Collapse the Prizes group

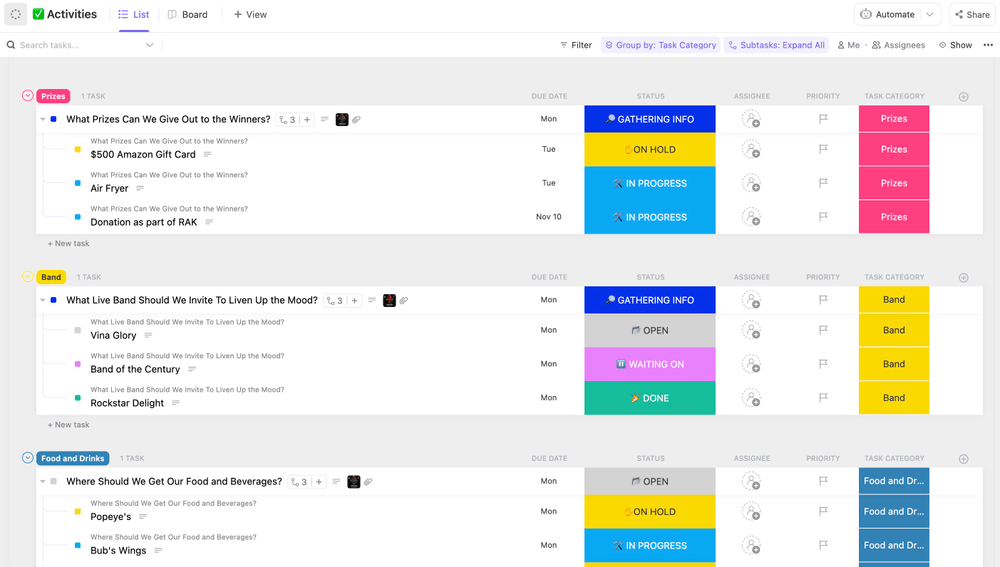[x=28, y=96]
